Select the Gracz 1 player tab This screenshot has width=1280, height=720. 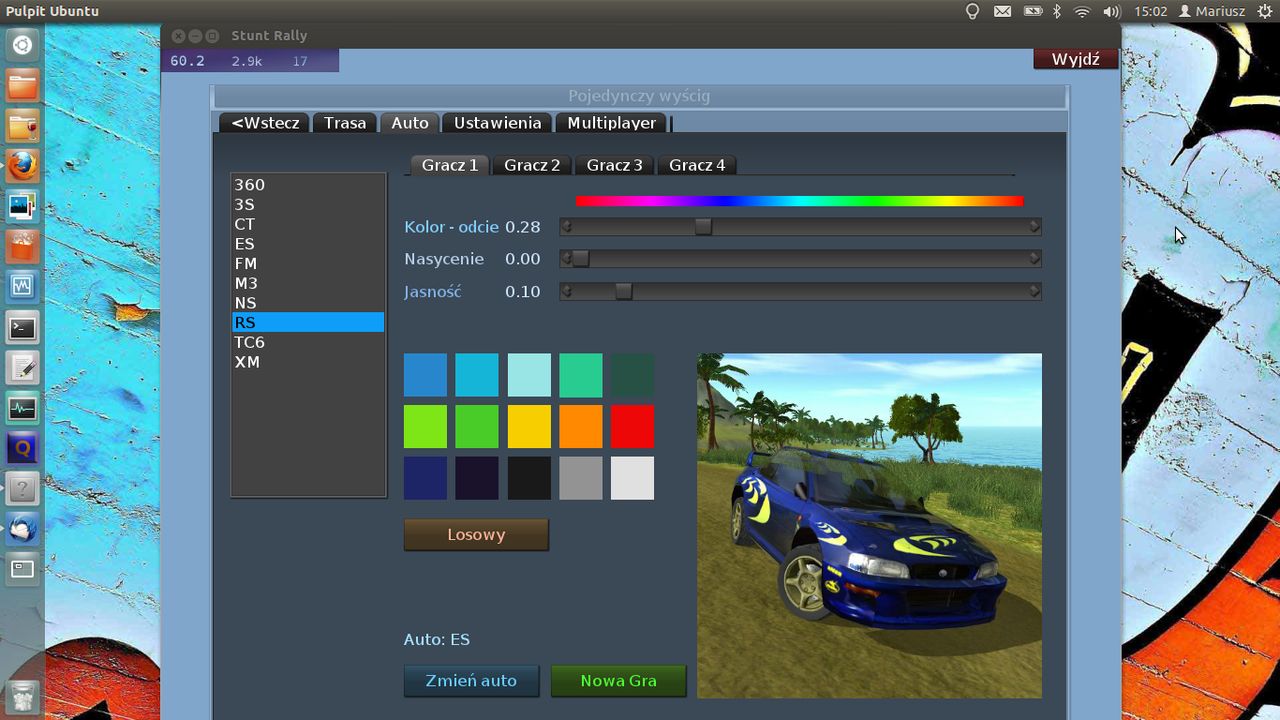click(x=450, y=165)
